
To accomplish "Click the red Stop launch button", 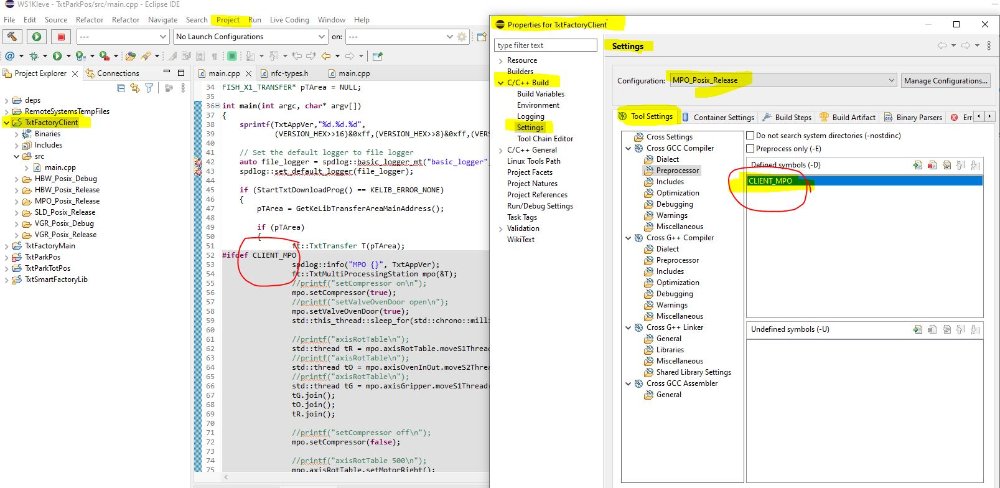I will (61, 36).
